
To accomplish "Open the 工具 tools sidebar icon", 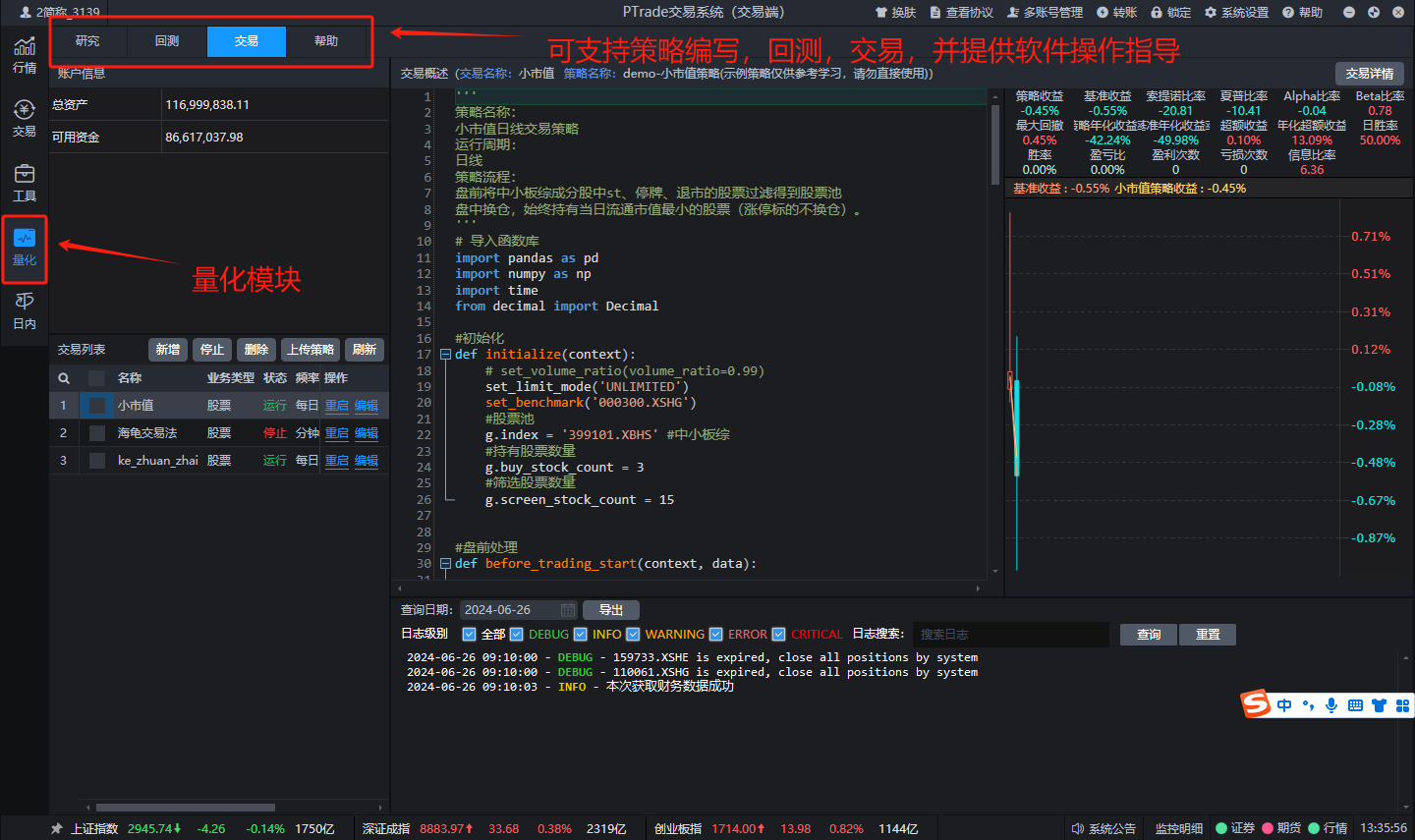I will (x=25, y=182).
